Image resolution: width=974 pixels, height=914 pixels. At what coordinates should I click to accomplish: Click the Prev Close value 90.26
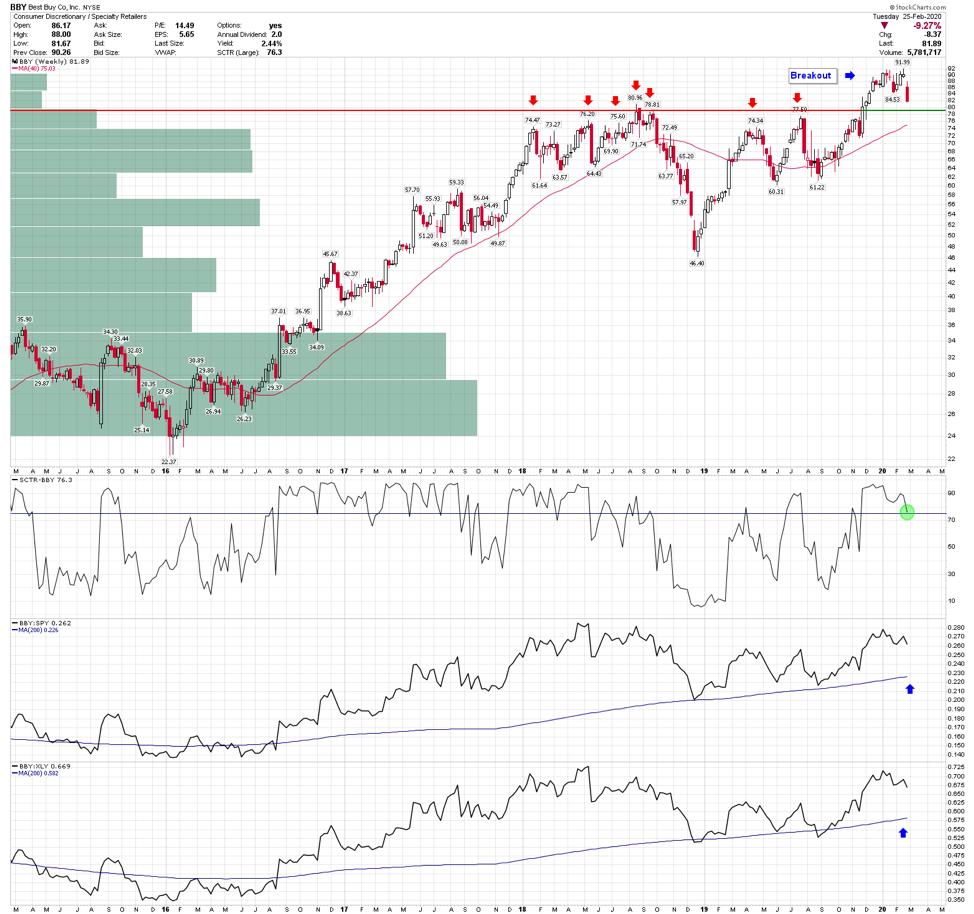[61, 52]
